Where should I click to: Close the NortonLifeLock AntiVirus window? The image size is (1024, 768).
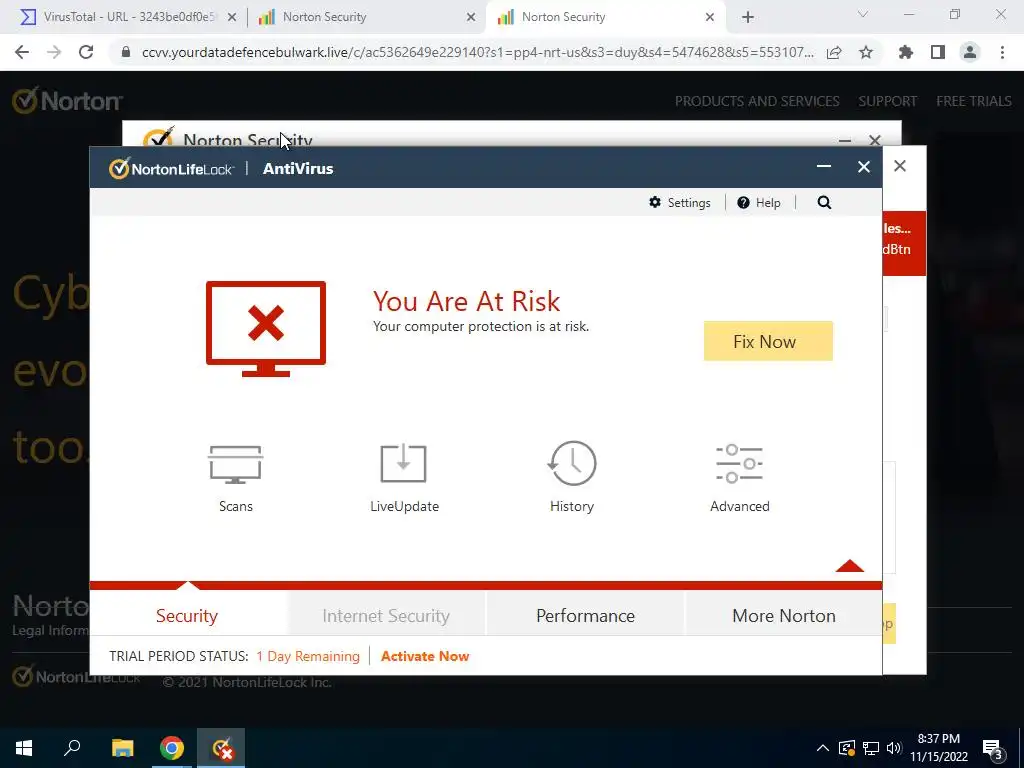click(863, 167)
